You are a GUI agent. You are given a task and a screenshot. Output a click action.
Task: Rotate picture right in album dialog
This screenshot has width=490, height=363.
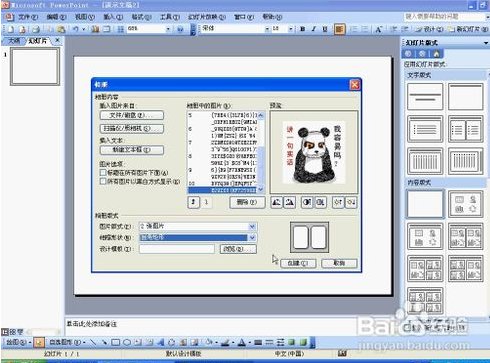tap(290, 202)
